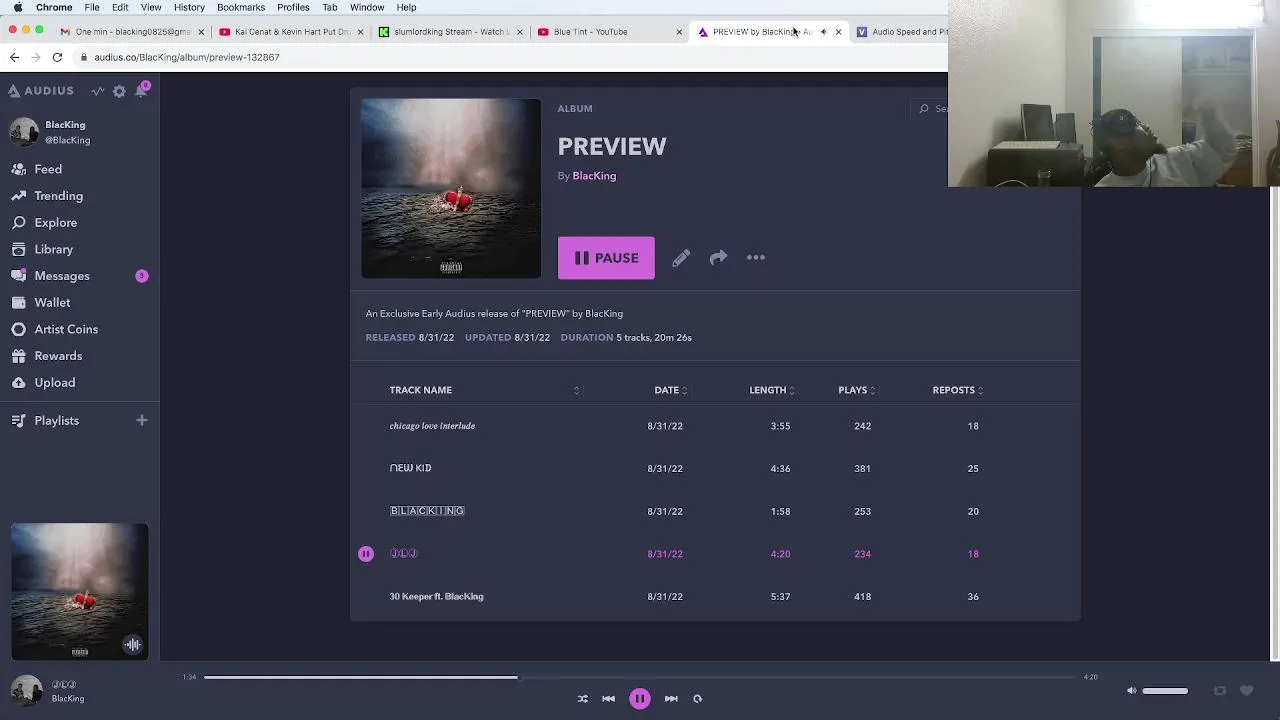Skip to previous track
The width and height of the screenshot is (1280, 720).
608,699
